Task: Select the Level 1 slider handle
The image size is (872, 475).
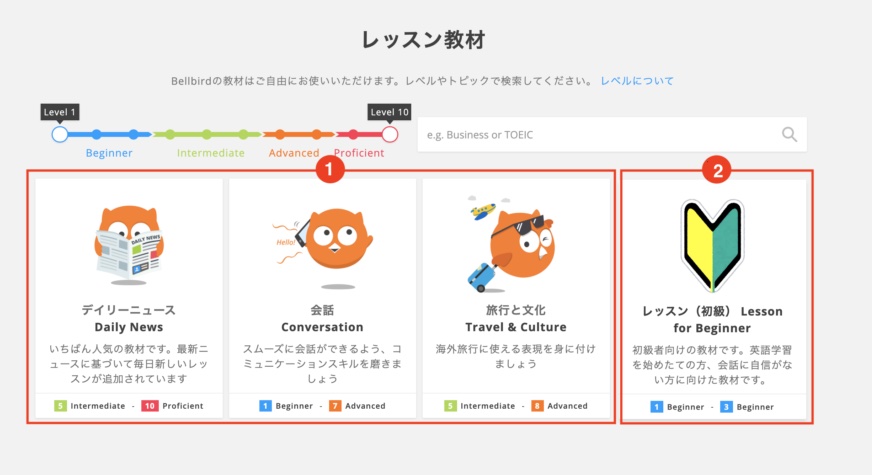Action: (60, 134)
